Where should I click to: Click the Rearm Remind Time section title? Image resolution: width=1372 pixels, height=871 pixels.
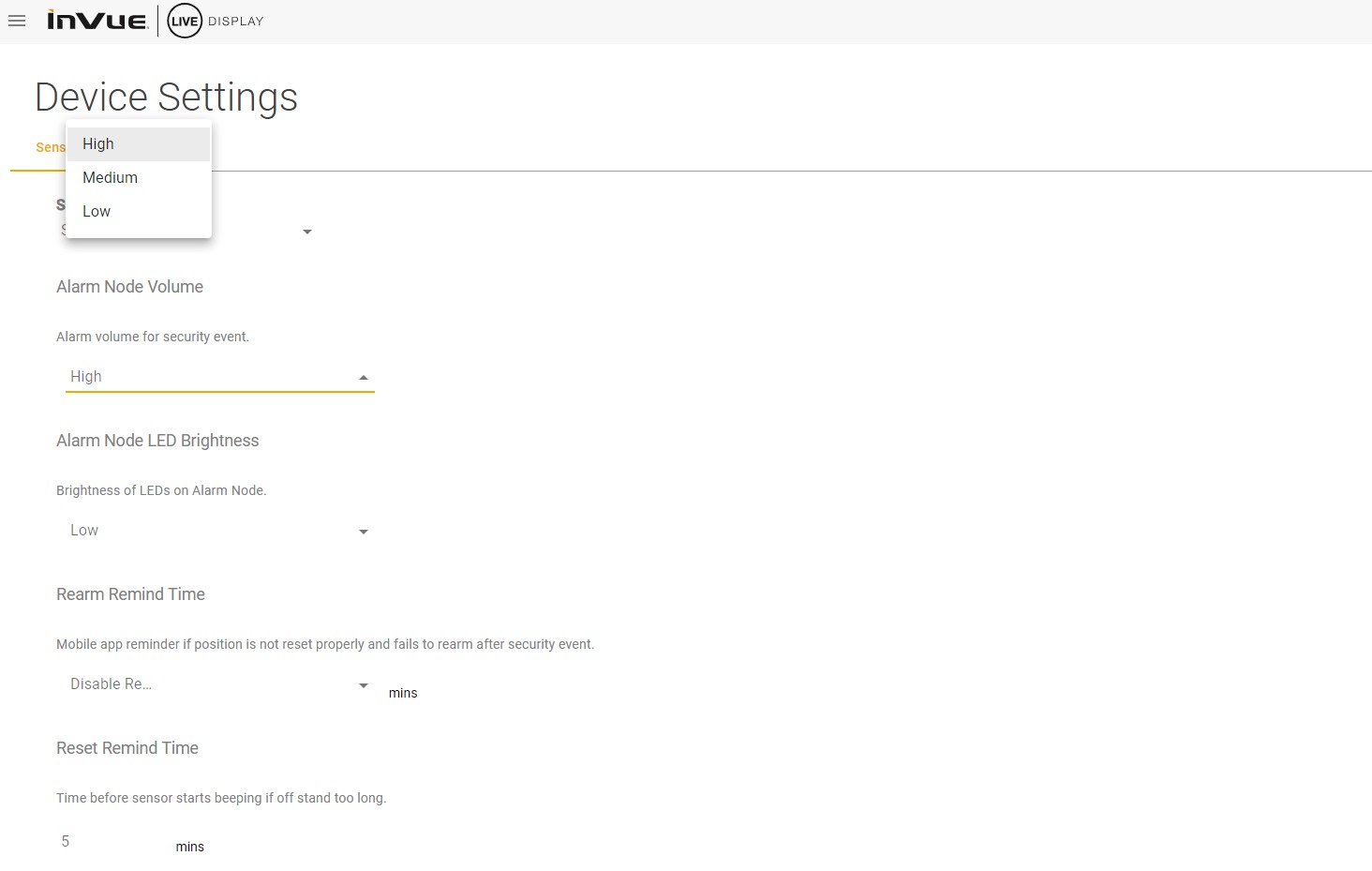coord(130,594)
